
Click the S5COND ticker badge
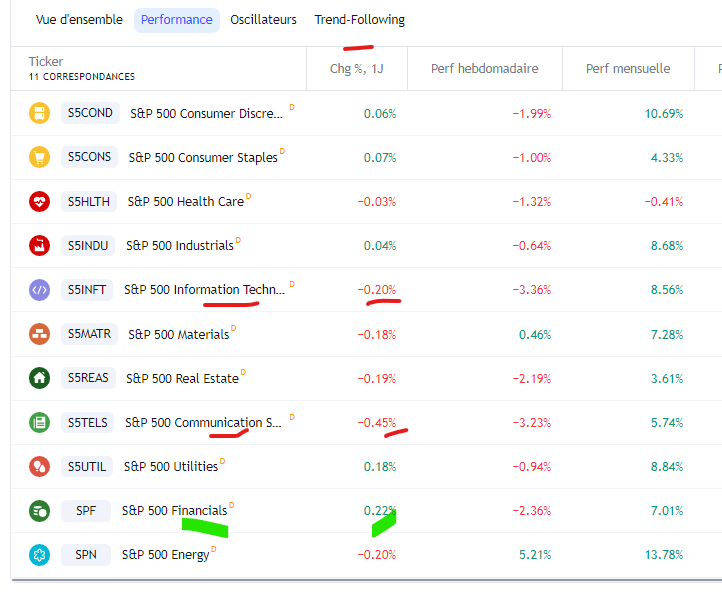[x=90, y=113]
